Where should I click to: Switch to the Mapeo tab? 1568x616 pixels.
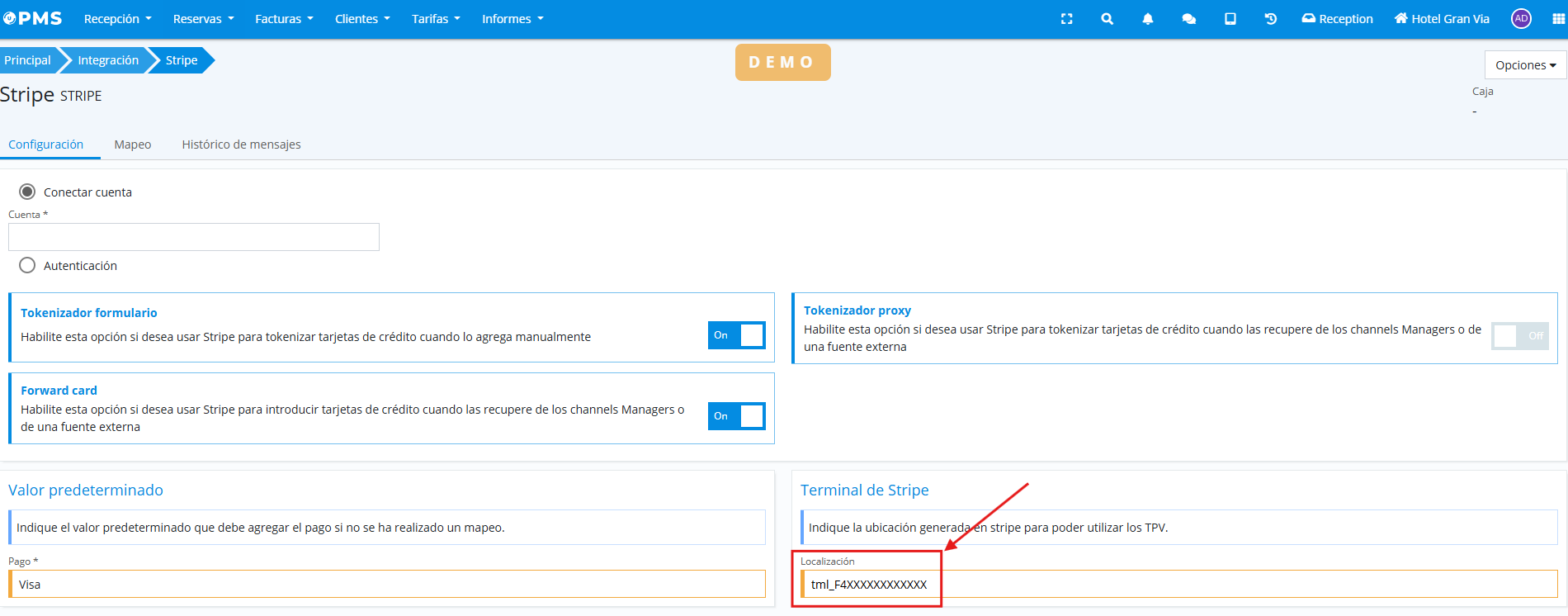(x=132, y=145)
